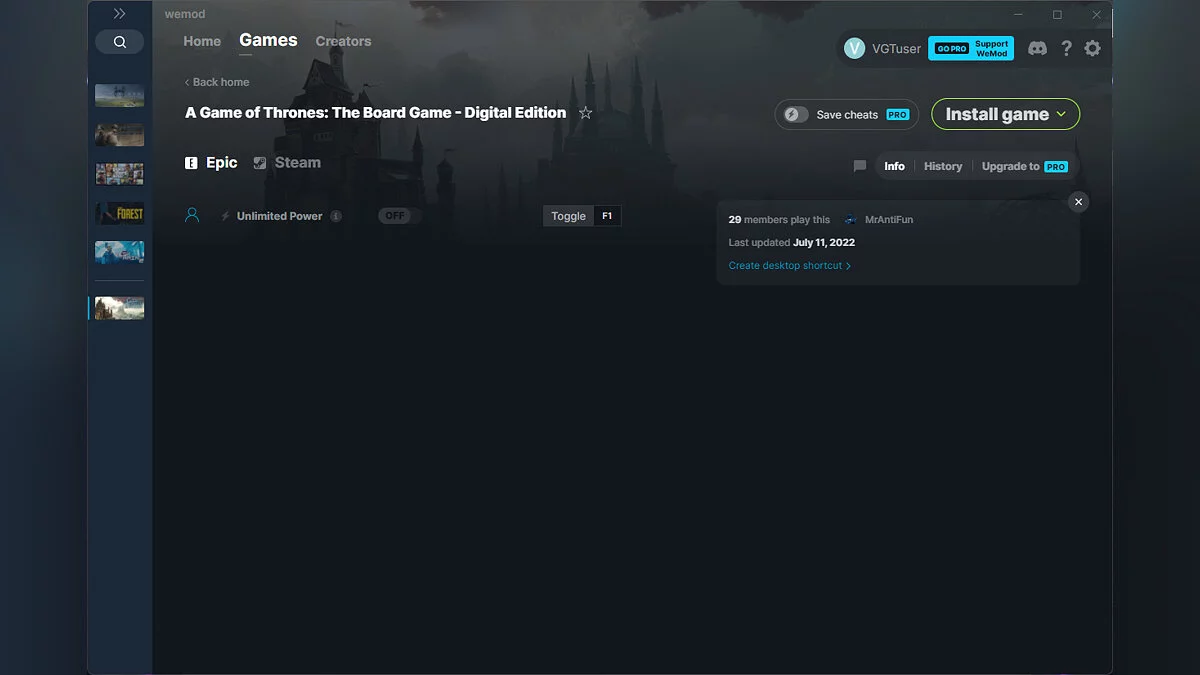This screenshot has width=1200, height=675.
Task: Open the Creators tab
Action: tap(343, 41)
